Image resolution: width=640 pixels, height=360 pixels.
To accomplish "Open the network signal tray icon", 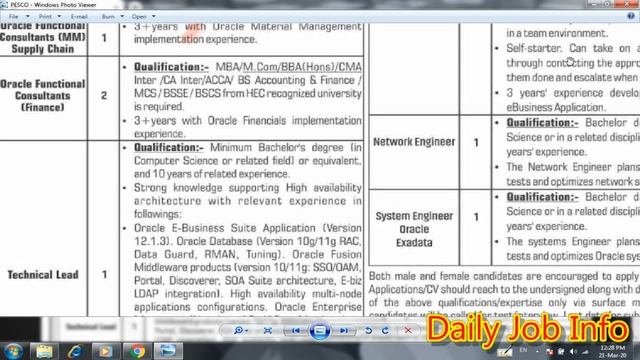I will pyautogui.click(x=585, y=351).
